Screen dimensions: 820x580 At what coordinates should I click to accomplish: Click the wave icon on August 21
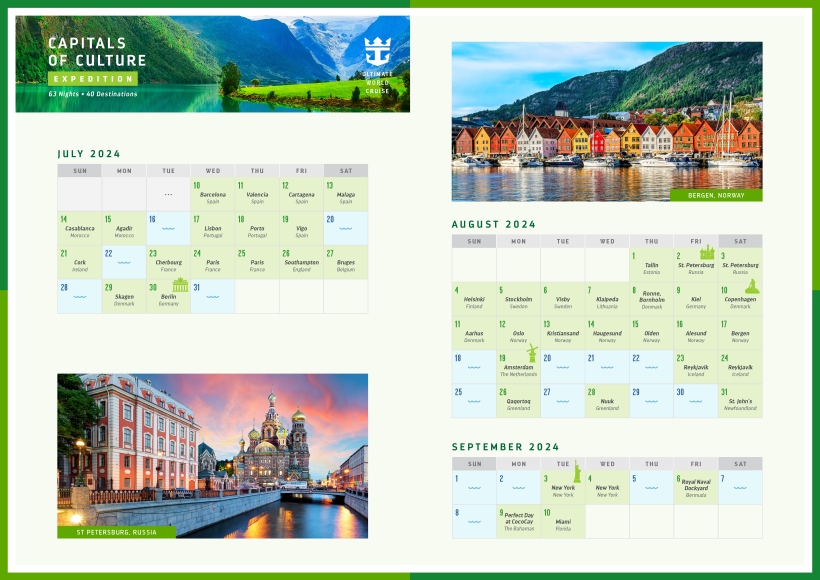pos(607,367)
